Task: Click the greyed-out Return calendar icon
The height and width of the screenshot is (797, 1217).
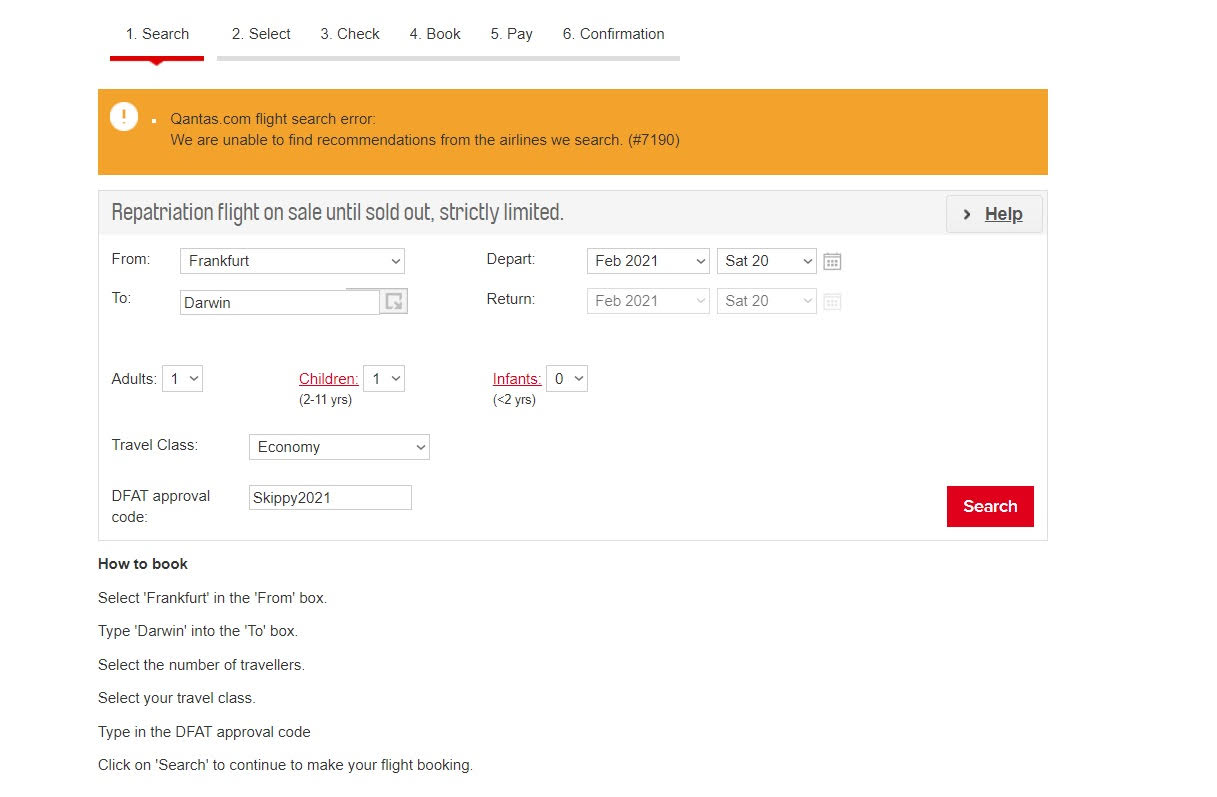Action: (832, 302)
